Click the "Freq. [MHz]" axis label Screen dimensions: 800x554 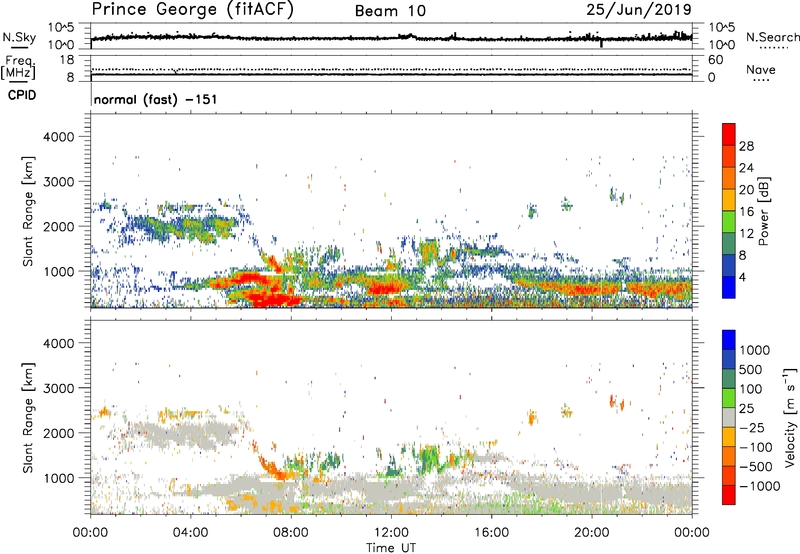tap(18, 67)
